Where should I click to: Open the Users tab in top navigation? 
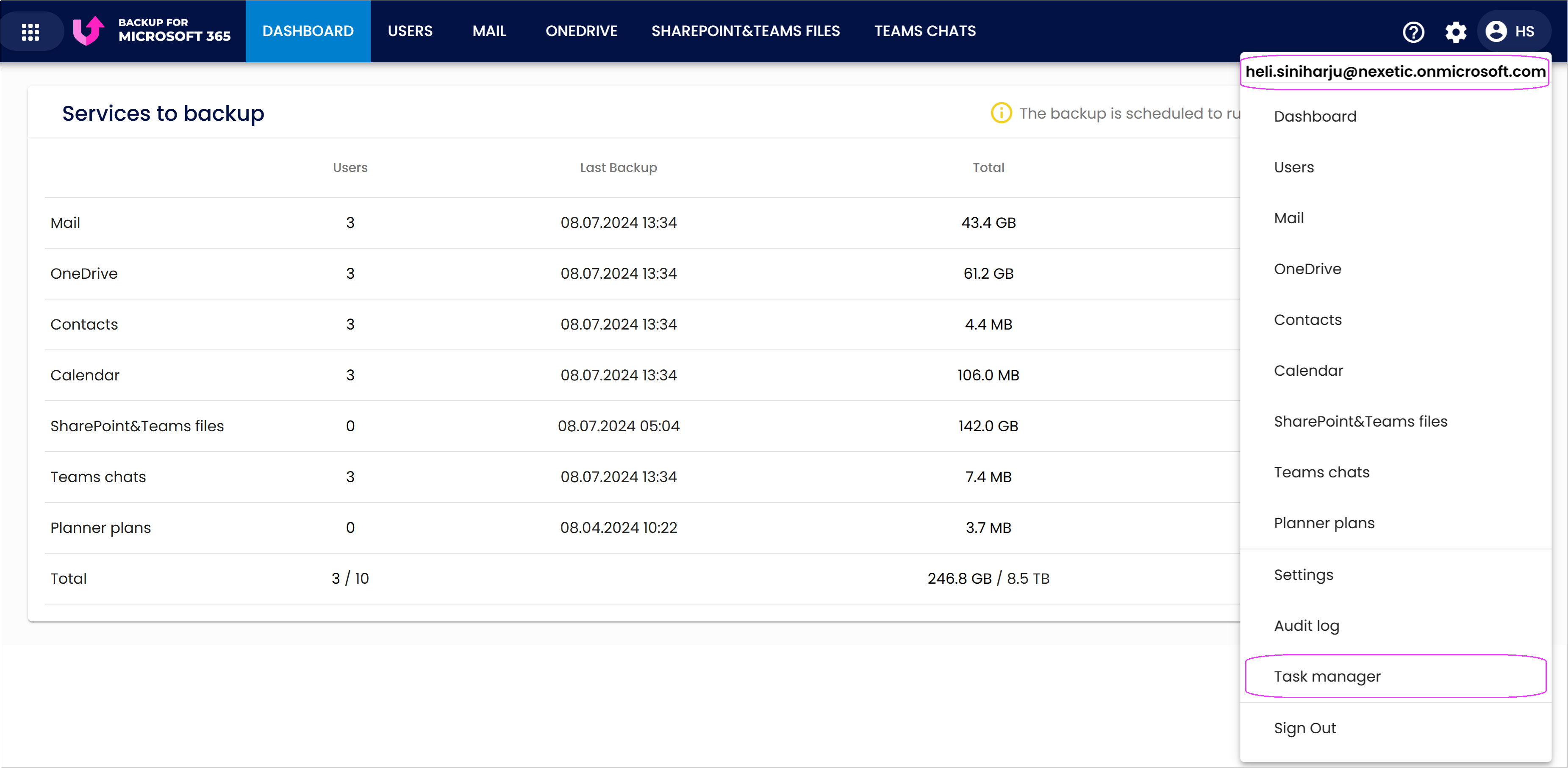pos(410,31)
